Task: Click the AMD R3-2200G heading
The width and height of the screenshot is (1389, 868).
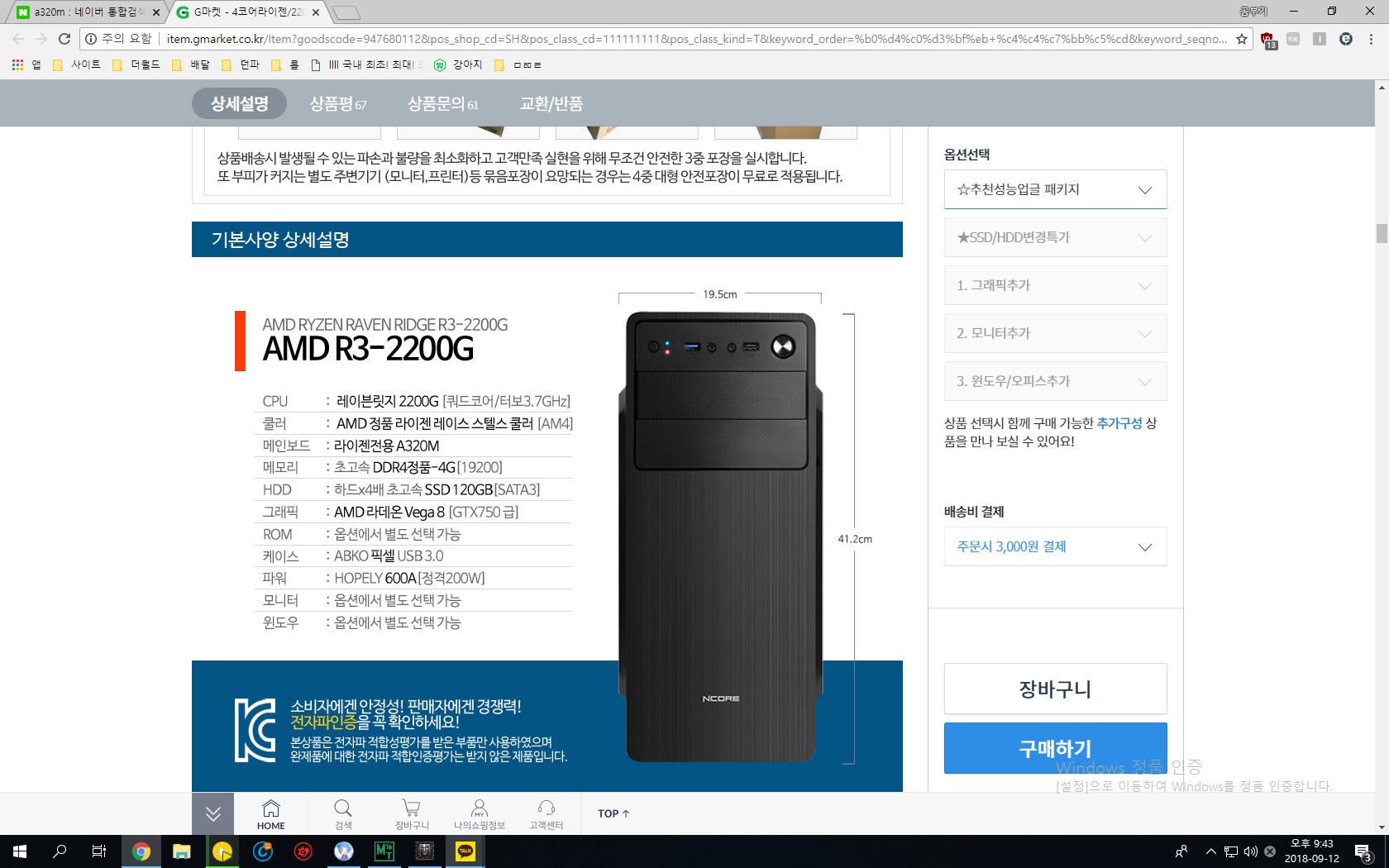Action: point(368,349)
